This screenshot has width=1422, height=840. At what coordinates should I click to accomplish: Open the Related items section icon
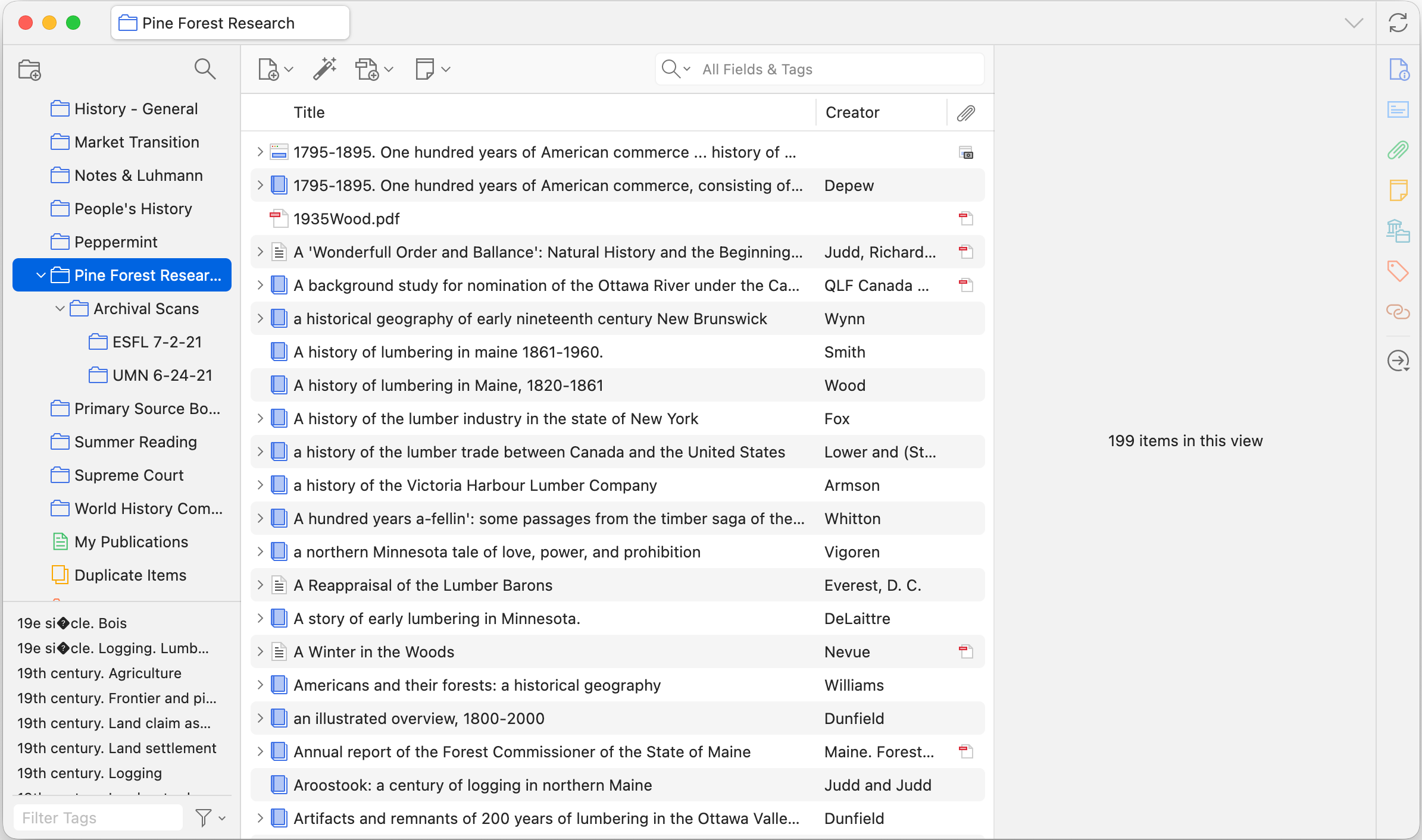pos(1398,311)
